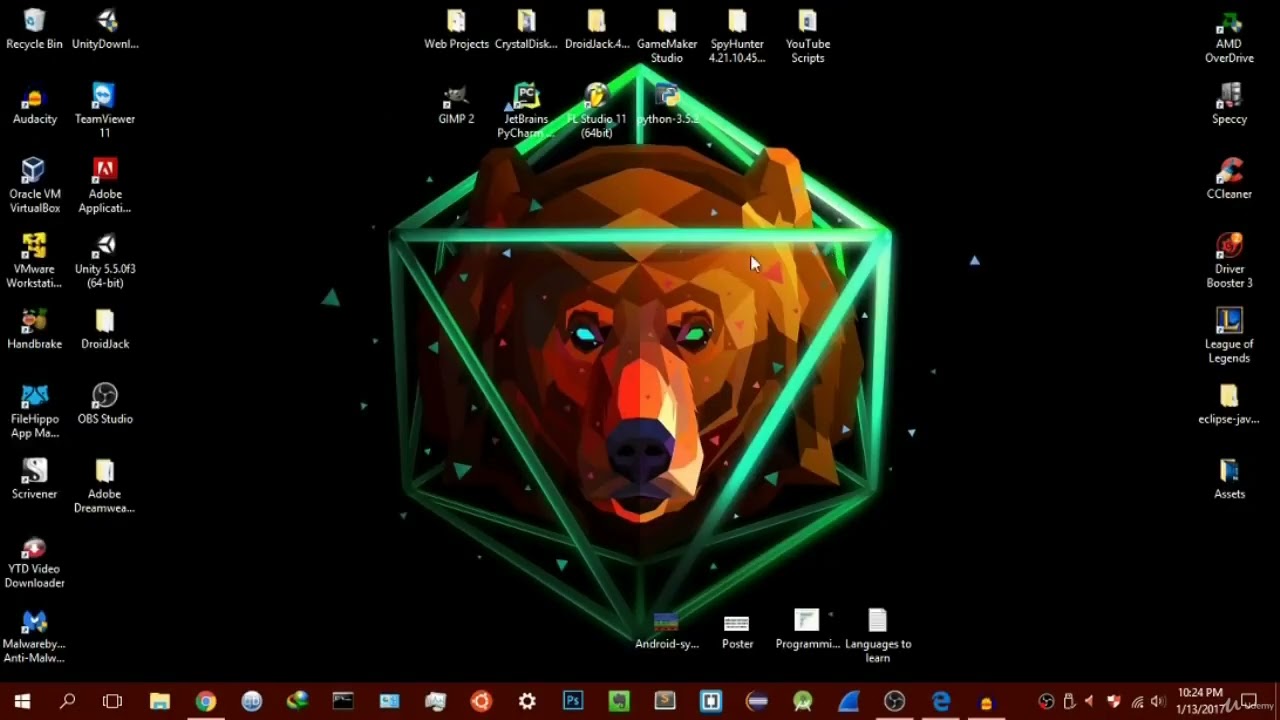
Task: Open the Windows Defender shield tray icon
Action: point(1113,701)
